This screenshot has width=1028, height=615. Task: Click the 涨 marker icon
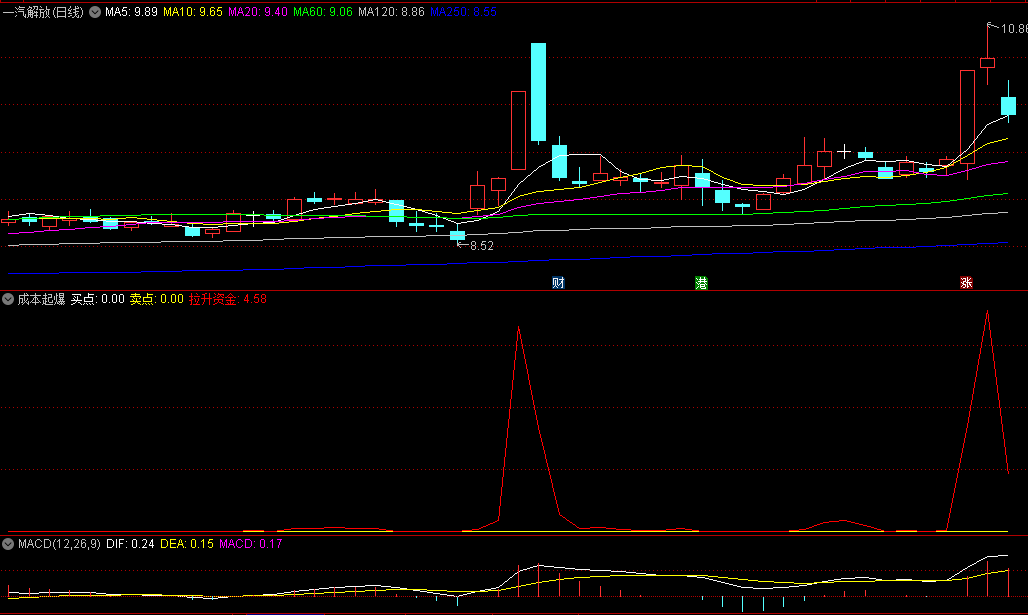tap(966, 283)
